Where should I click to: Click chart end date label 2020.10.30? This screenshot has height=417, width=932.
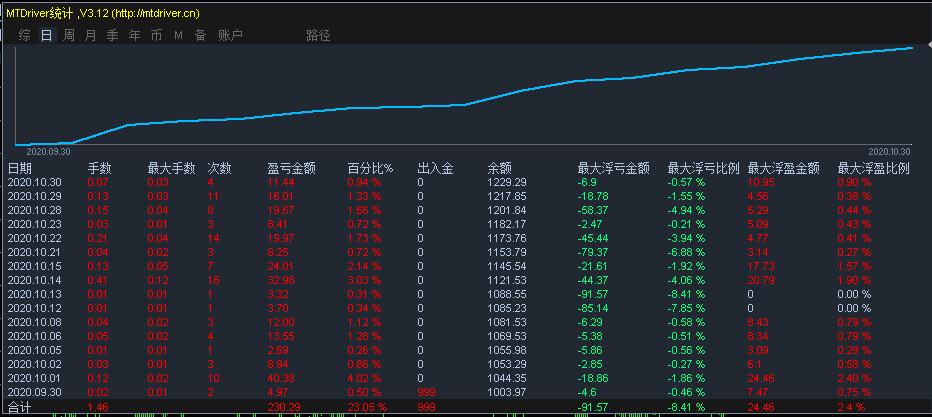[x=889, y=152]
